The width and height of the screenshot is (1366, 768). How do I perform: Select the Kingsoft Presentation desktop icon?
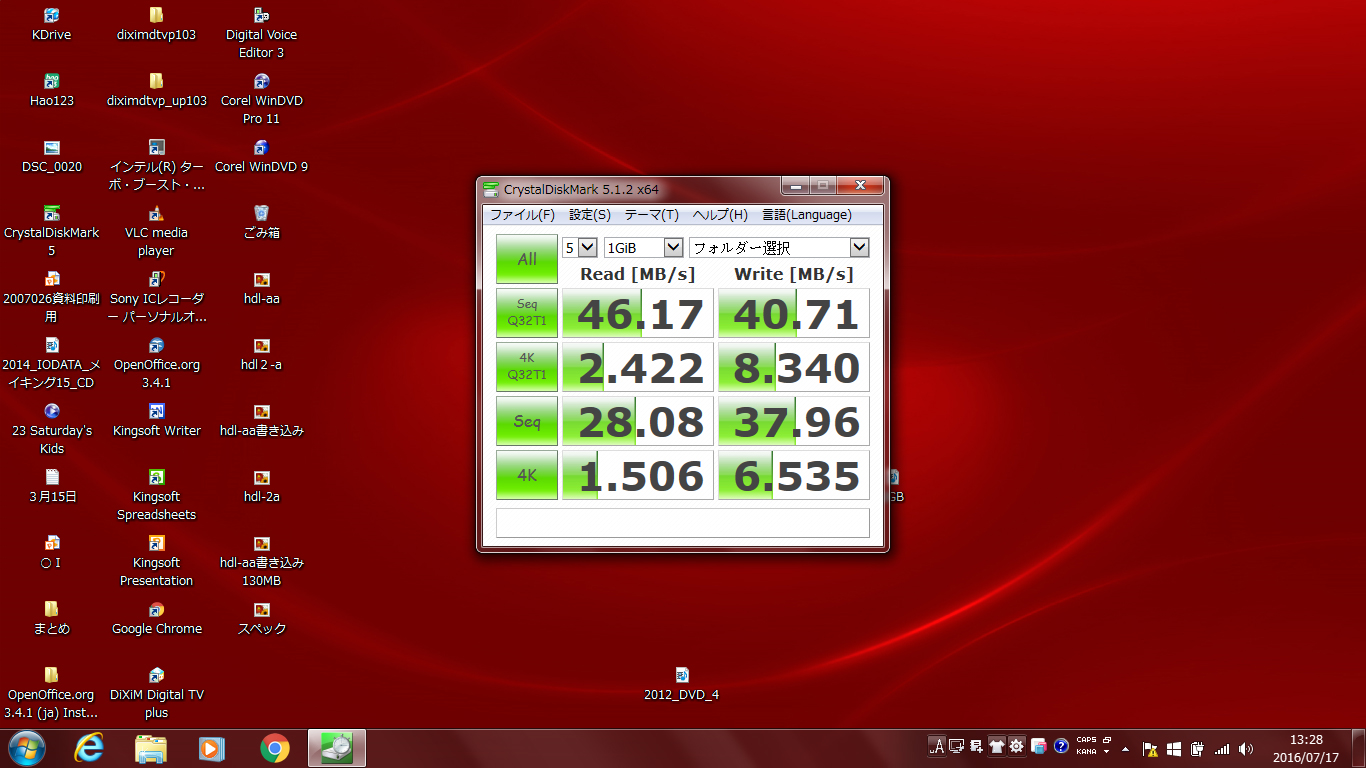click(156, 562)
